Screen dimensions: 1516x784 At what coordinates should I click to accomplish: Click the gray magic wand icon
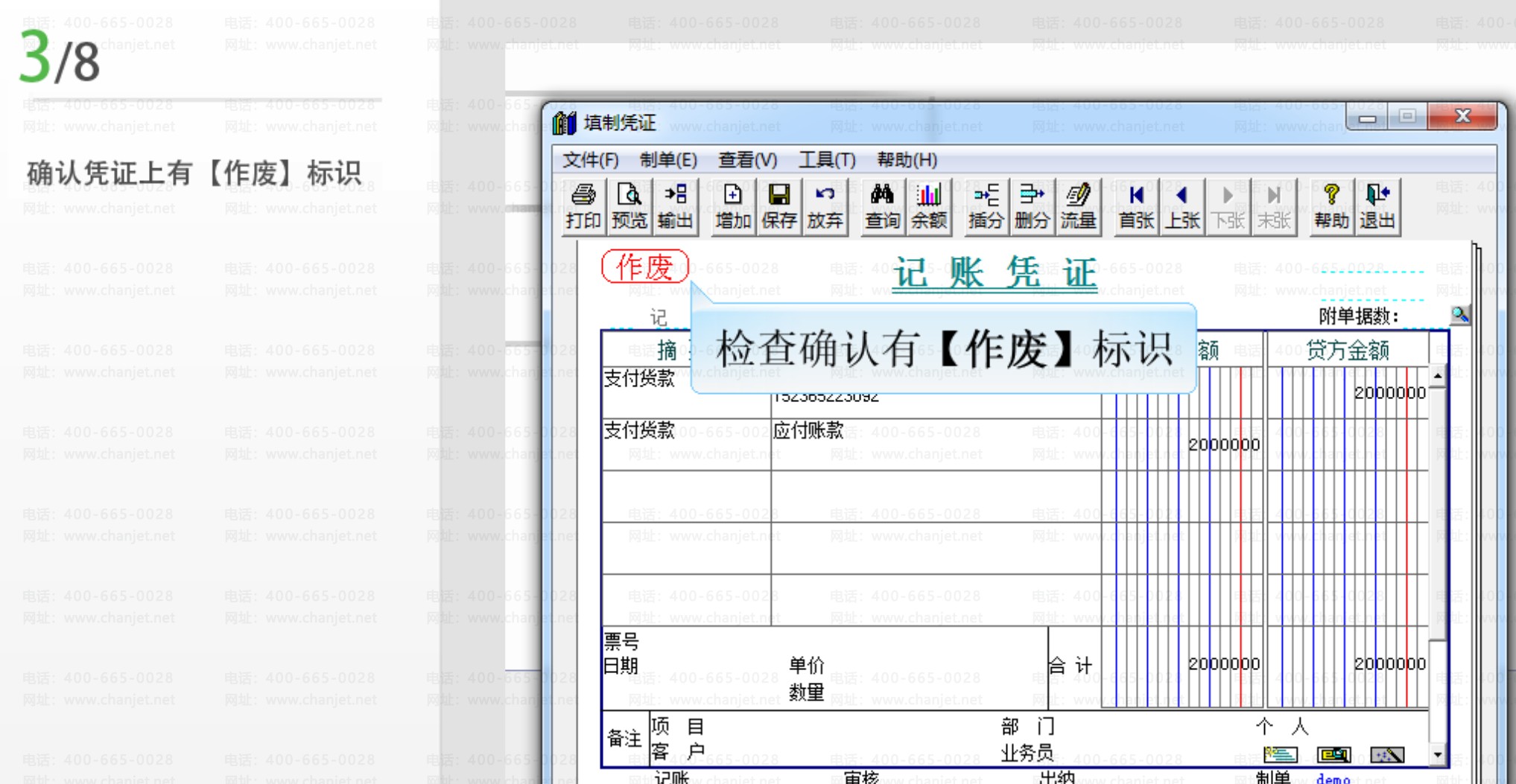(x=1387, y=755)
